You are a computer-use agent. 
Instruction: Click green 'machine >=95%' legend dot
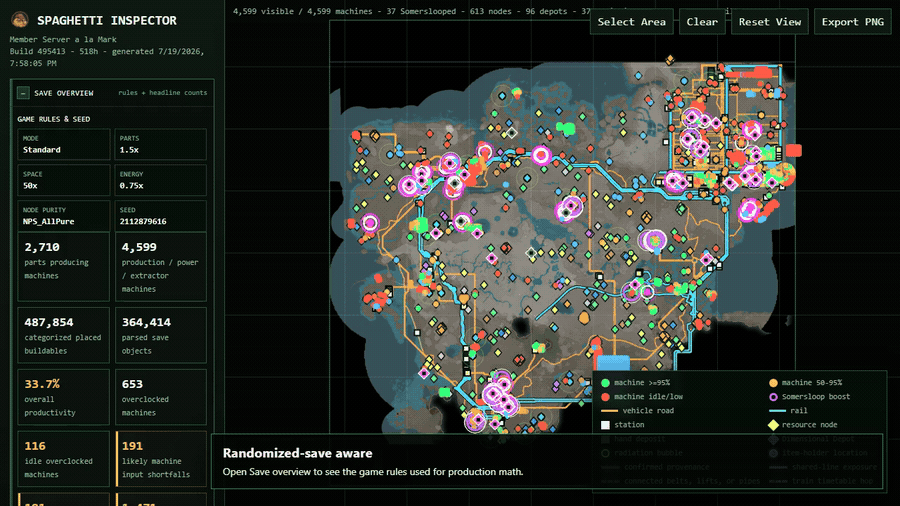click(605, 383)
